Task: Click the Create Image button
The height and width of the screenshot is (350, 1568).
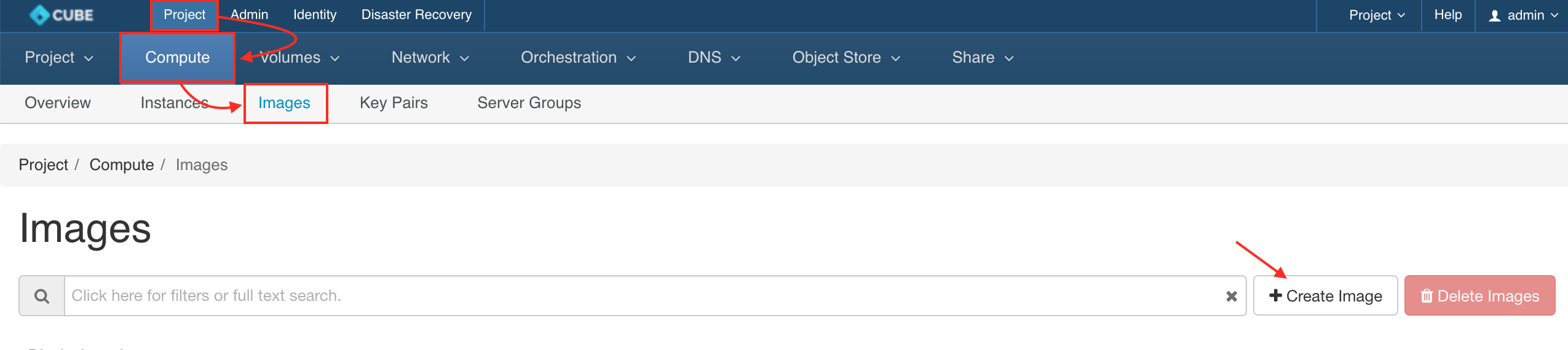Action: [1325, 296]
